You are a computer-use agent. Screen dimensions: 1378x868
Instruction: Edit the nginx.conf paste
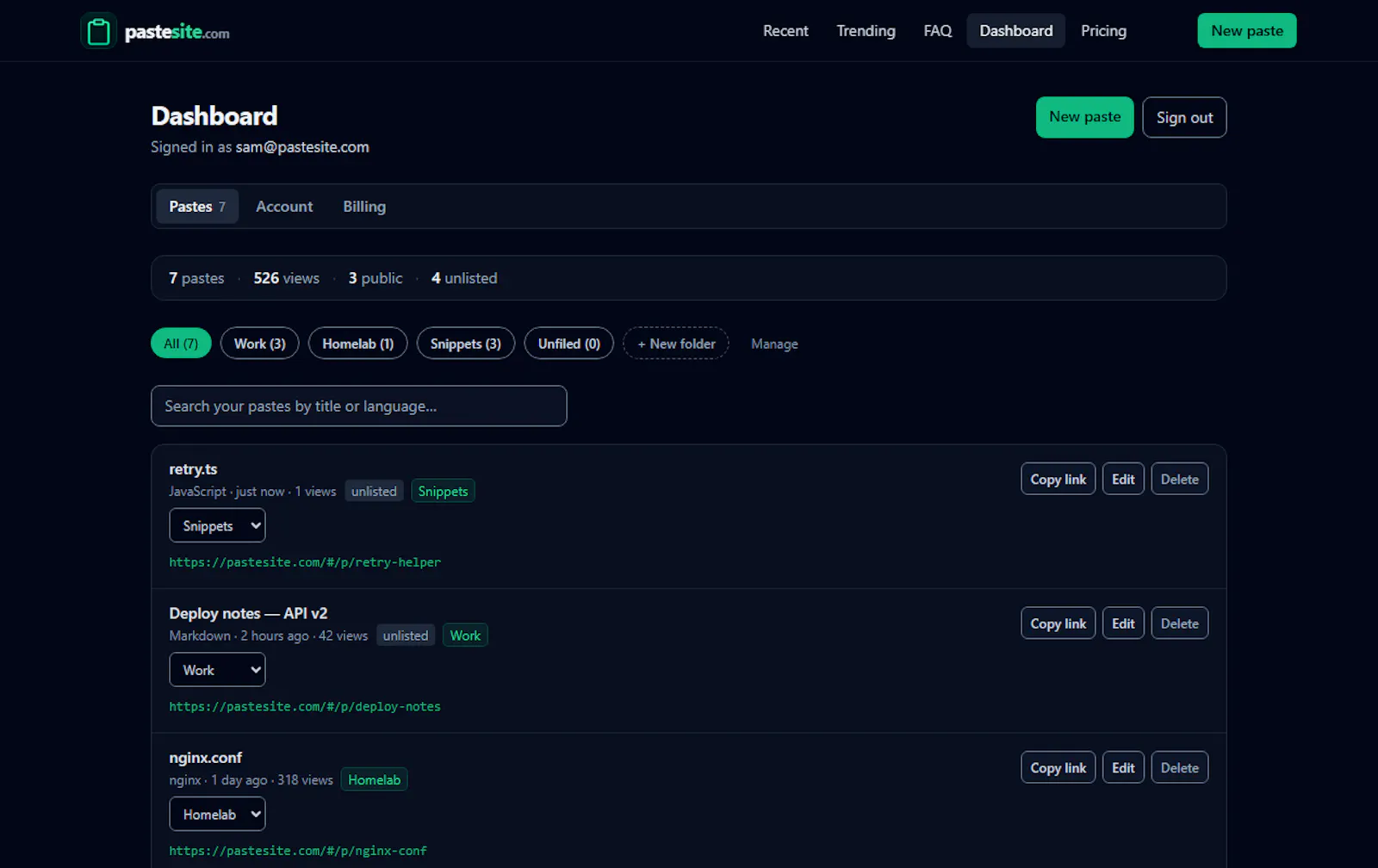point(1123,767)
